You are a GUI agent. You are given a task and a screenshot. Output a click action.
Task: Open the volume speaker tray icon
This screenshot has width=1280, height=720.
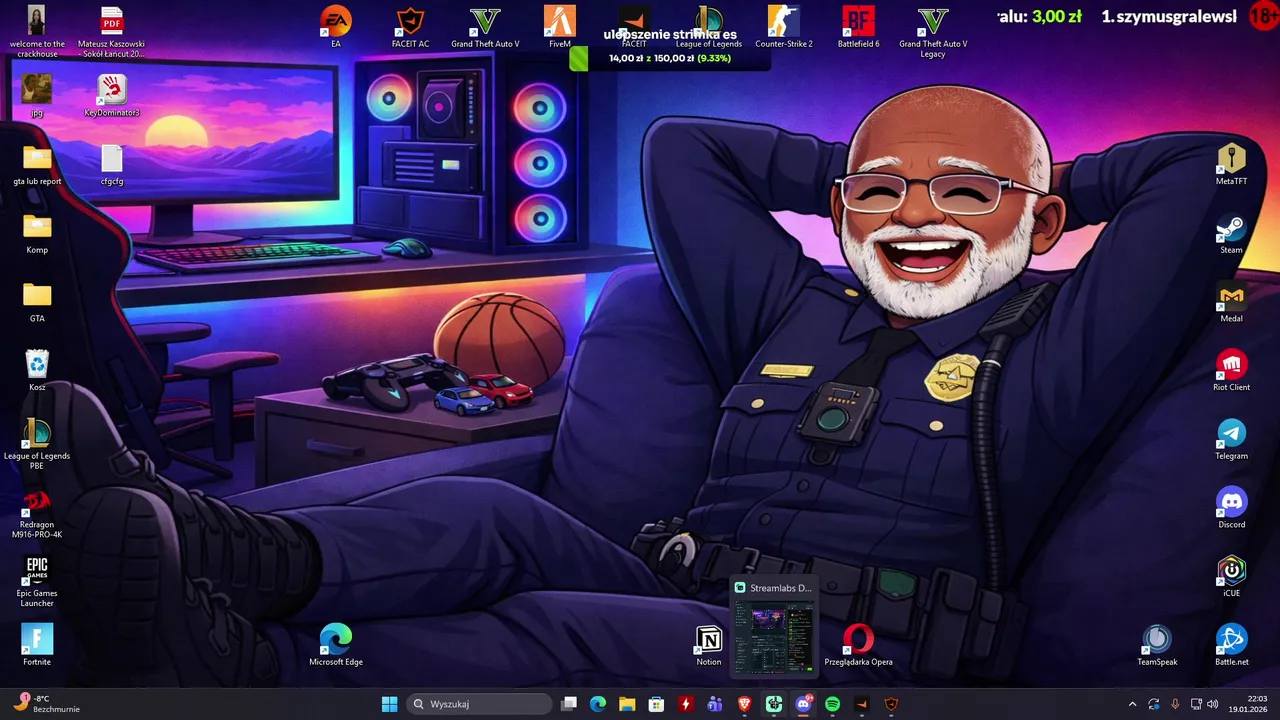click(x=1213, y=704)
